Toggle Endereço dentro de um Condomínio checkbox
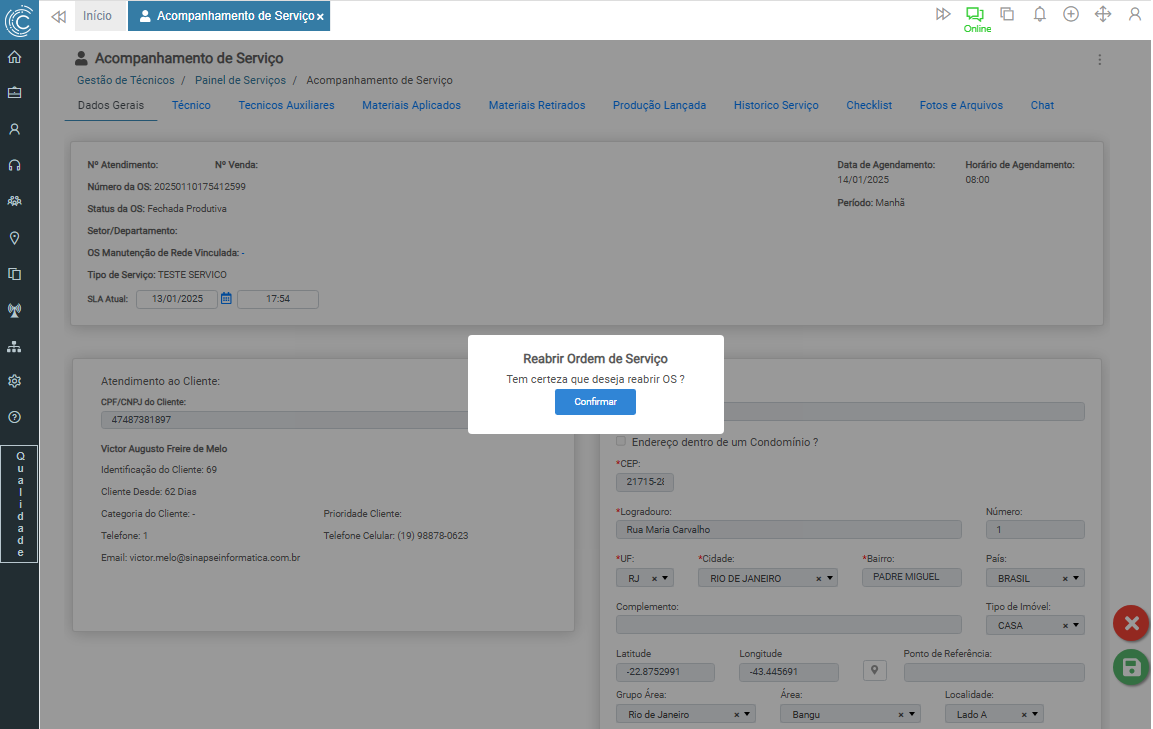 click(x=621, y=441)
